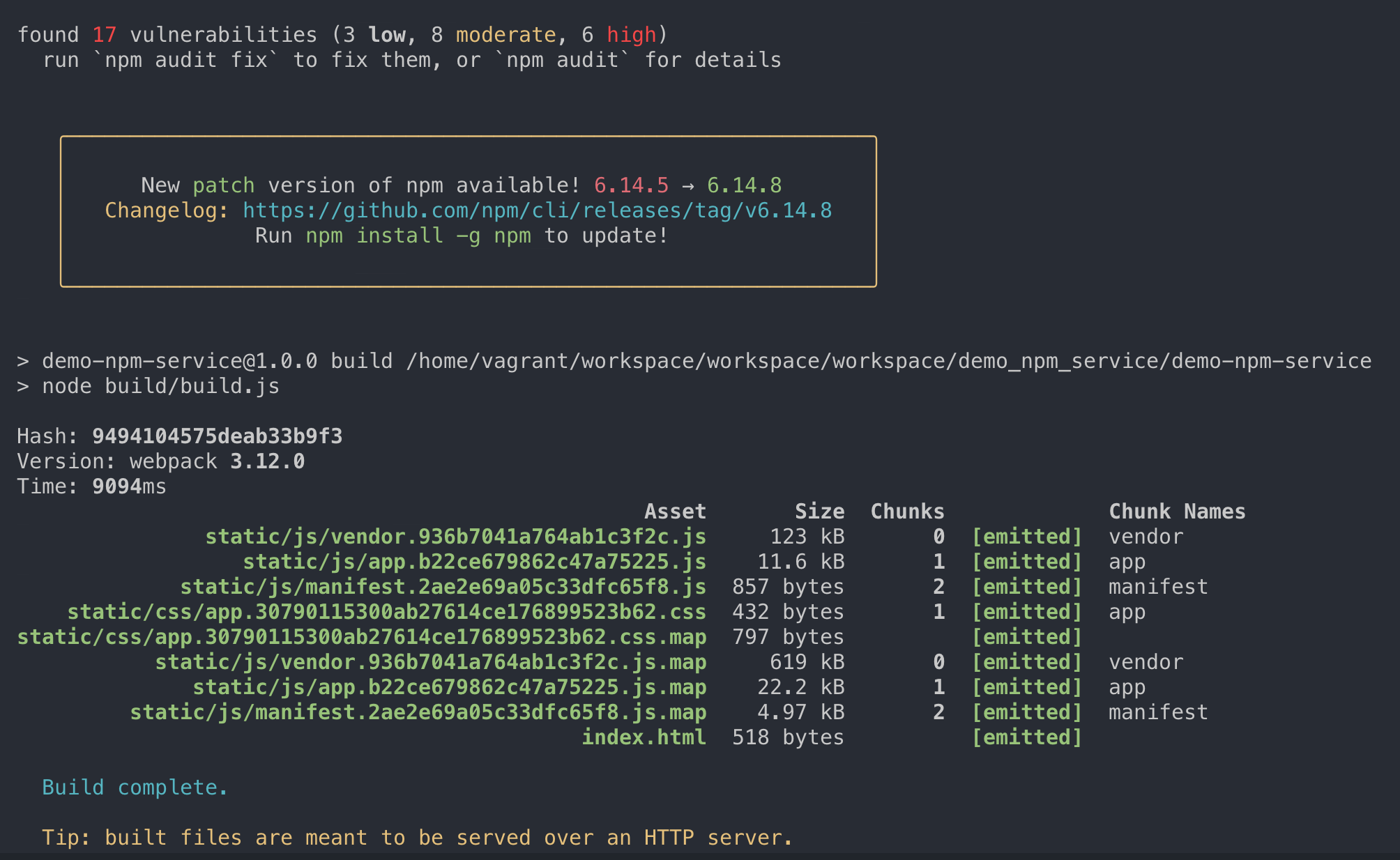Click the 'Chunk Names' column header
Viewport: 1400px width, 860px height.
[x=1177, y=512]
